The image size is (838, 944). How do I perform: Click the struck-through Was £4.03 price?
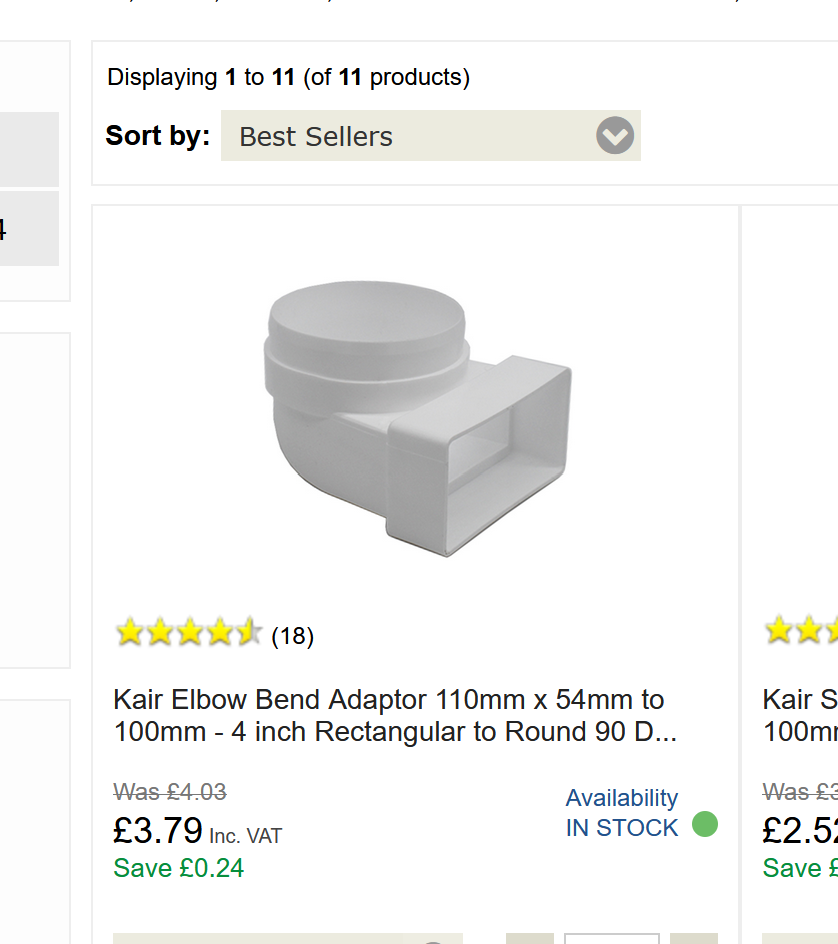pos(170,792)
